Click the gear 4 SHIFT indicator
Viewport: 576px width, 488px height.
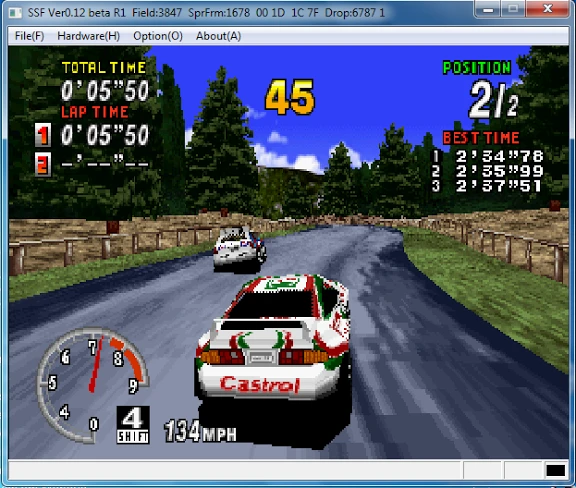133,424
